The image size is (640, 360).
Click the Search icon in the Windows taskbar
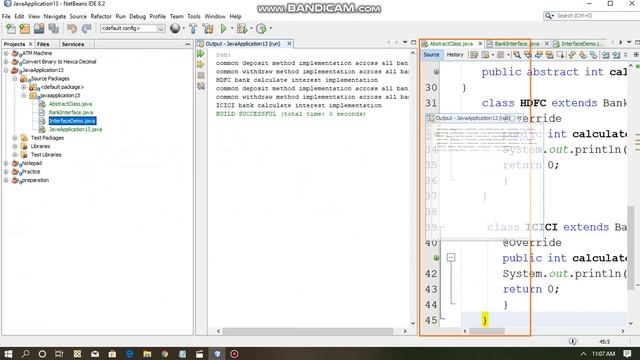25,353
